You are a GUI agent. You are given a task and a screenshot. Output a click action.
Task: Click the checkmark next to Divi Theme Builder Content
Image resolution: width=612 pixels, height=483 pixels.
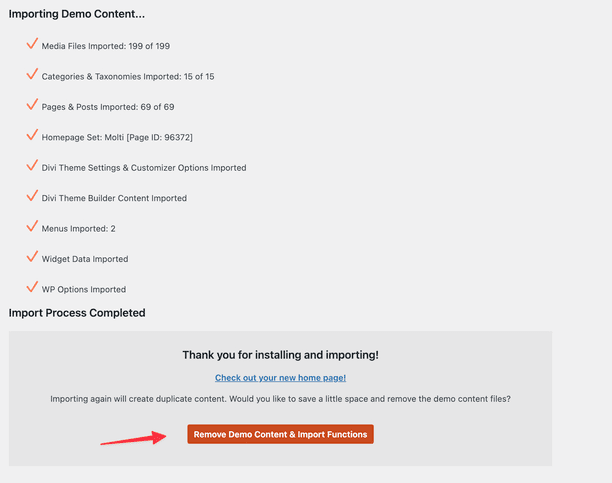32,196
